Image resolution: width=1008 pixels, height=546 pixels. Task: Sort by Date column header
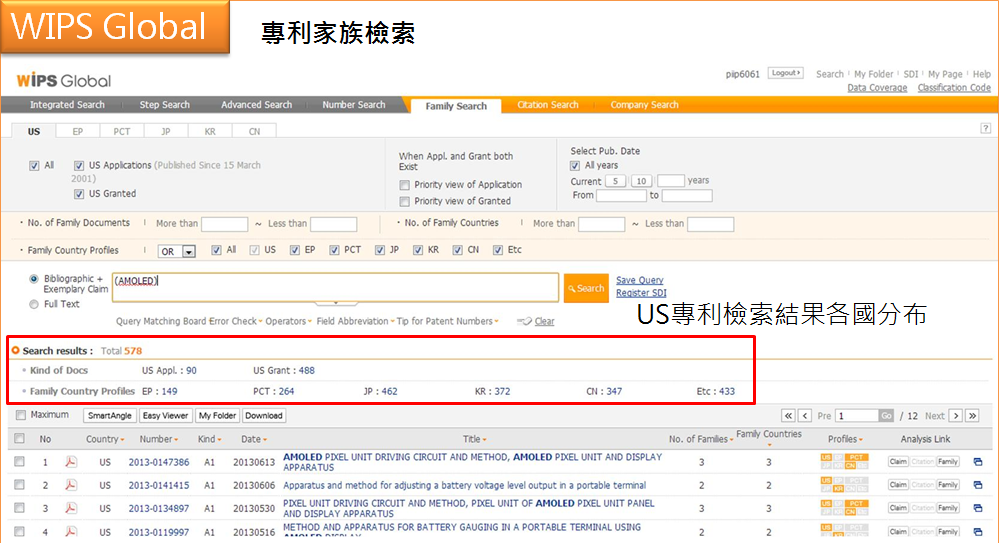click(254, 439)
